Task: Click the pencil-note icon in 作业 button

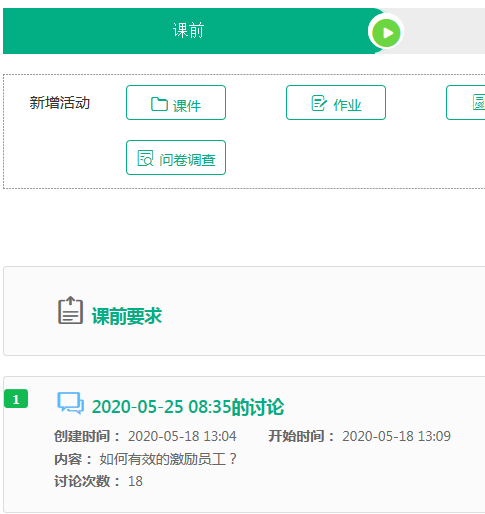Action: pos(319,103)
